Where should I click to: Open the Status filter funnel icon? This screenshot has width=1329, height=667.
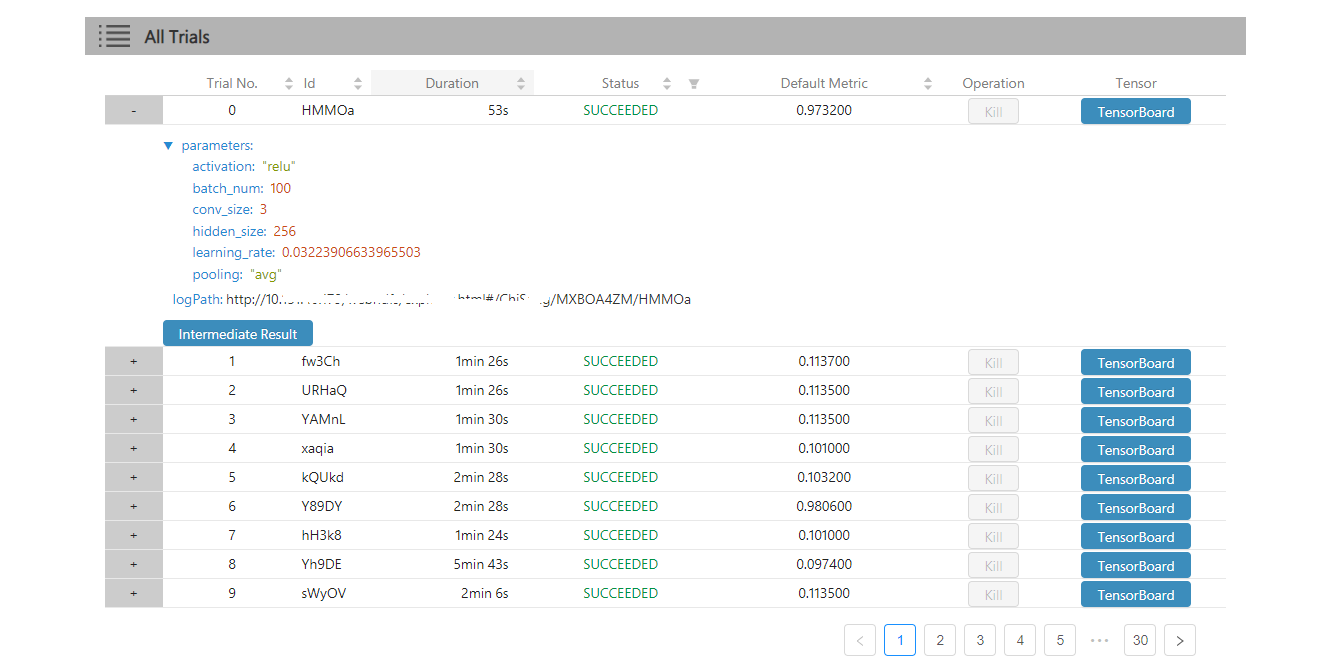(x=694, y=84)
